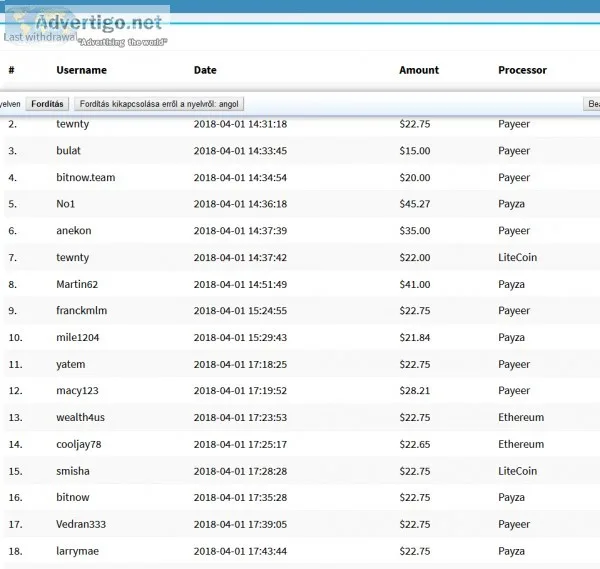Image resolution: width=600 pixels, height=569 pixels.
Task: Click LiteCoin processor in smisha row
Action: pyautogui.click(x=517, y=471)
